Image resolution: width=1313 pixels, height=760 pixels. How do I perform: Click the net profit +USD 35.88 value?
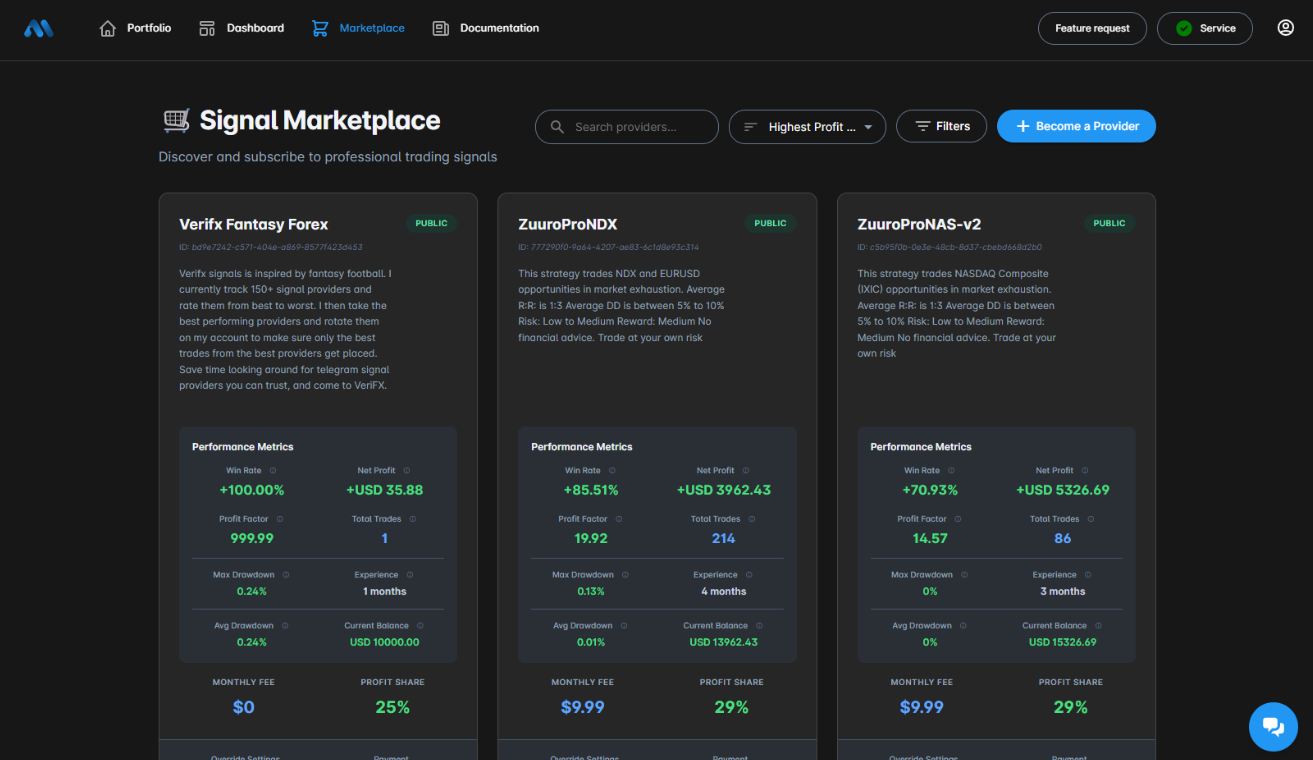point(384,490)
